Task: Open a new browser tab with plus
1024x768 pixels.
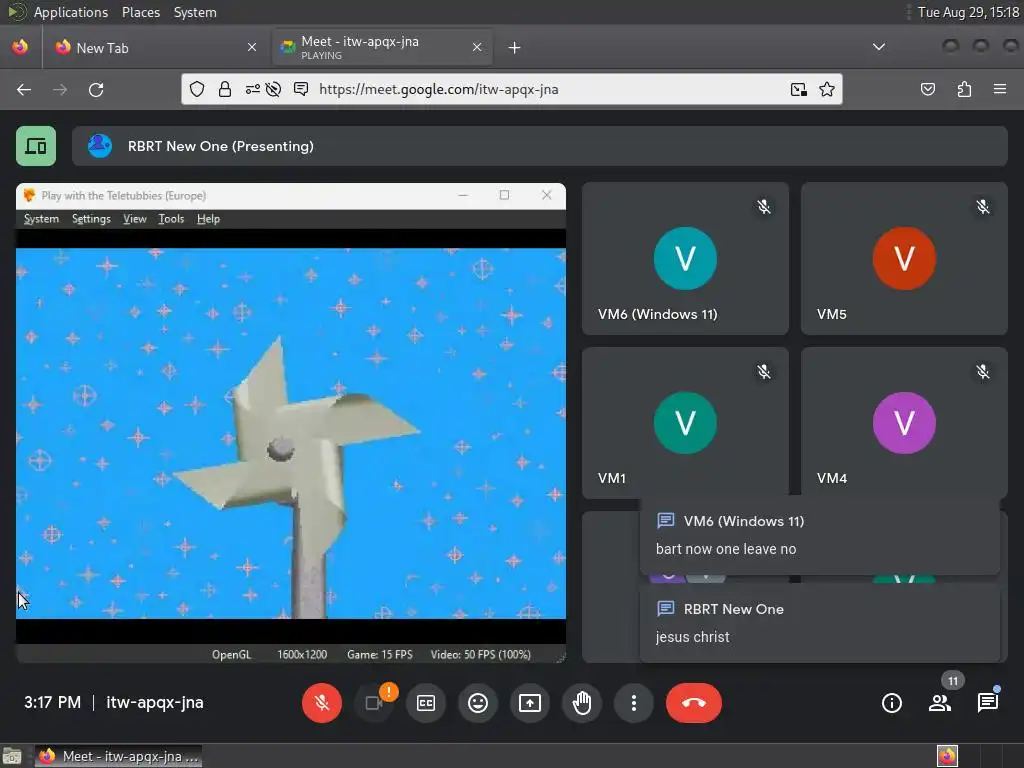Action: 515,48
